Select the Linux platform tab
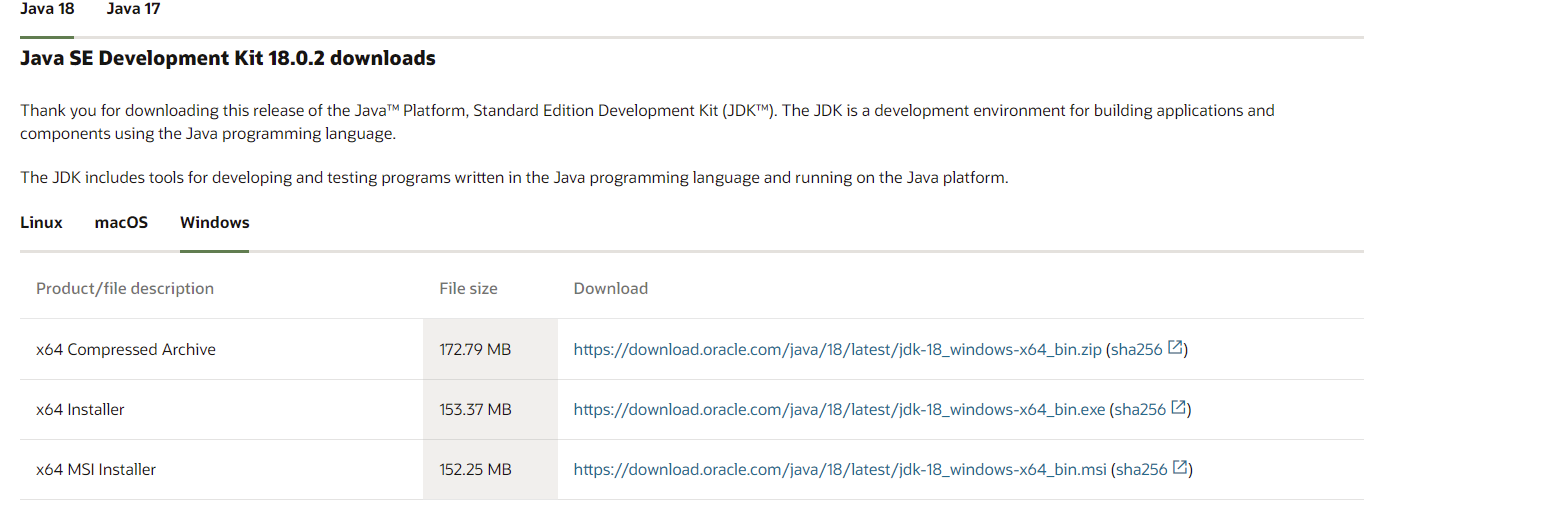Image resolution: width=1547 pixels, height=513 pixels. pos(41,222)
